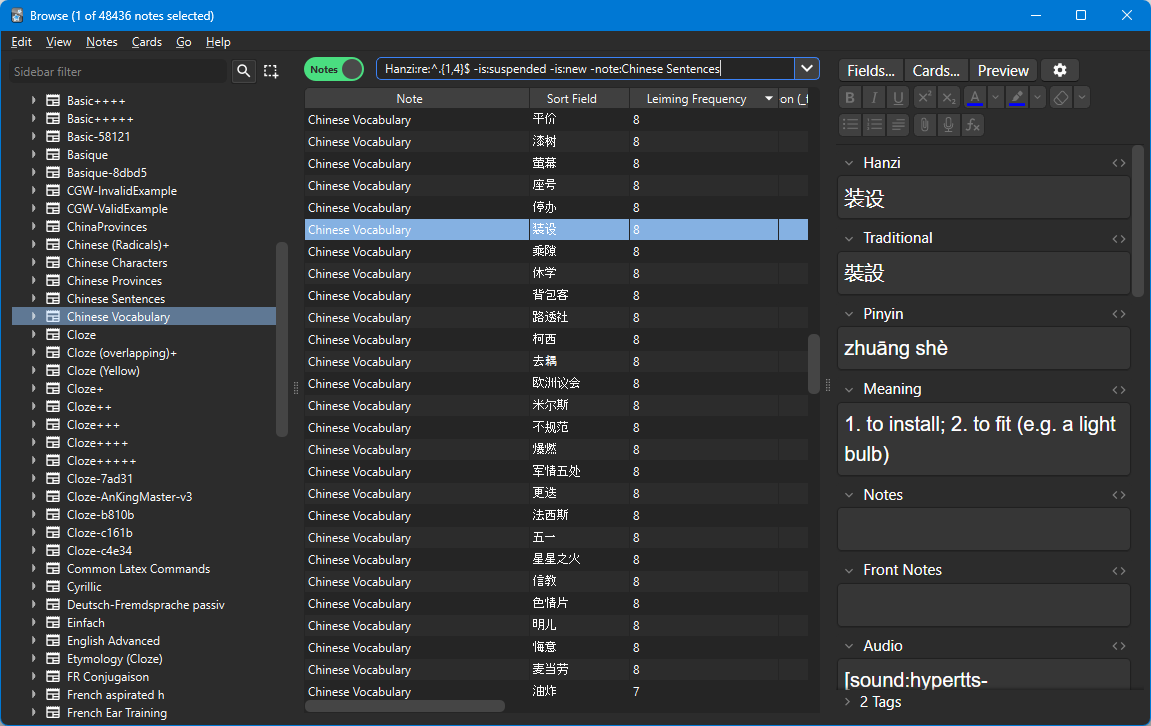1151x726 pixels.
Task: Attach a media file with paperclip icon
Action: 925,125
